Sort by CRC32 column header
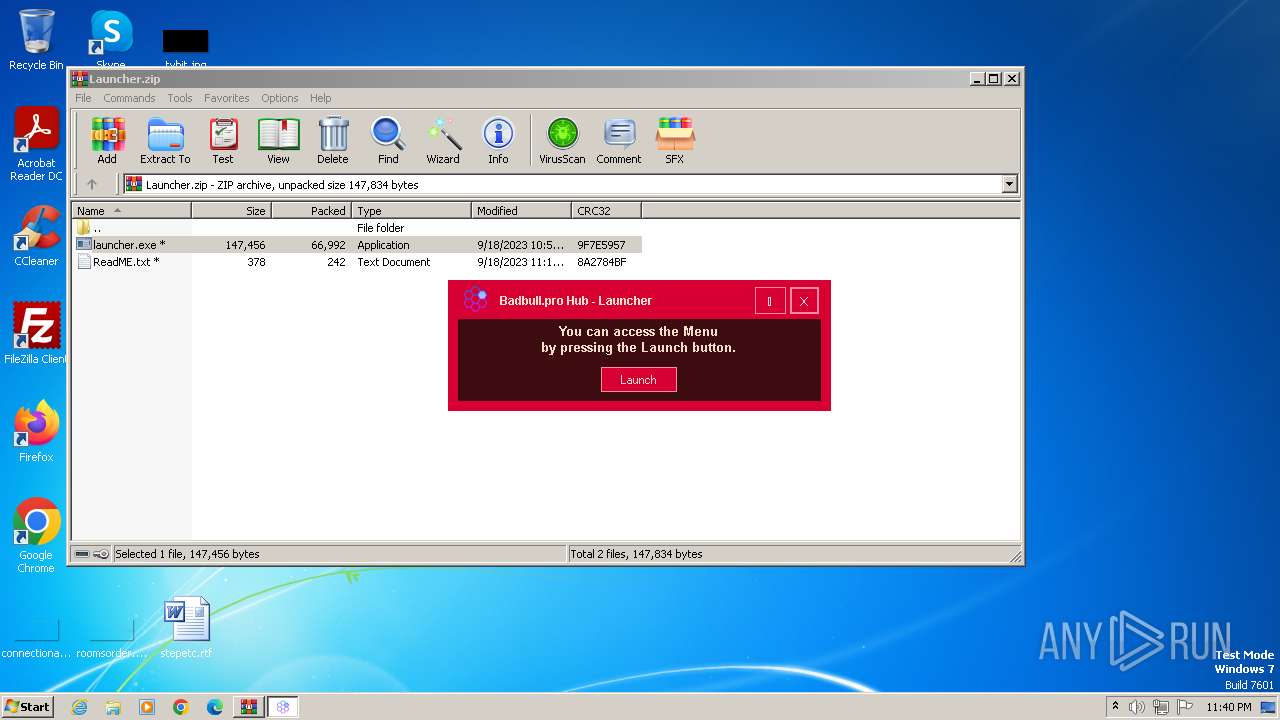This screenshot has height=720, width=1280. [x=606, y=211]
